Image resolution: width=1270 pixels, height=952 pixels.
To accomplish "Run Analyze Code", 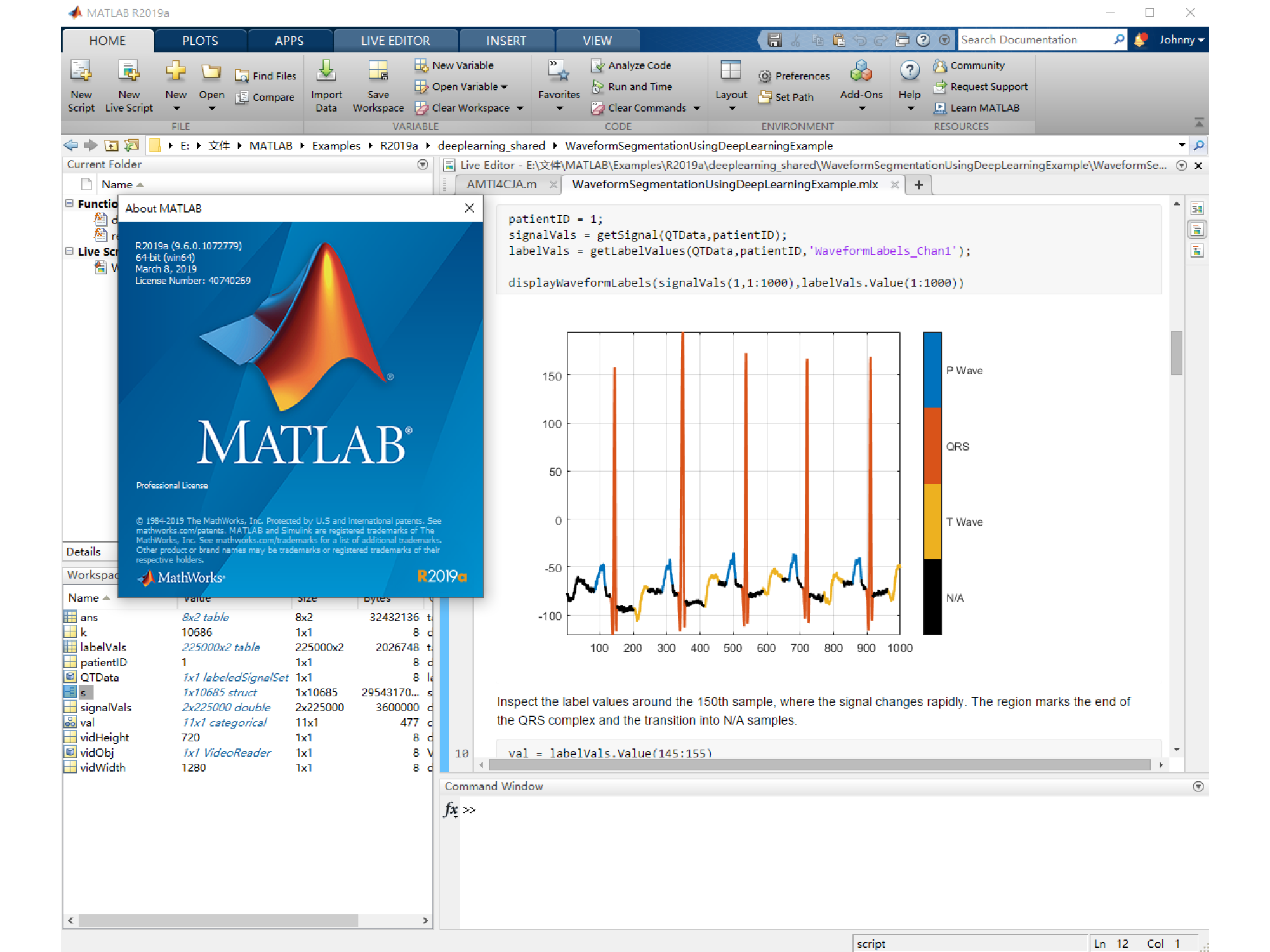I will (x=631, y=65).
